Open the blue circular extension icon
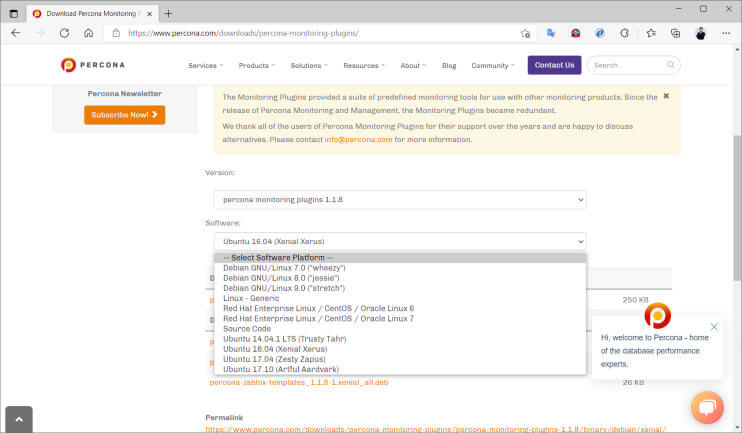742x433 pixels. (x=600, y=33)
